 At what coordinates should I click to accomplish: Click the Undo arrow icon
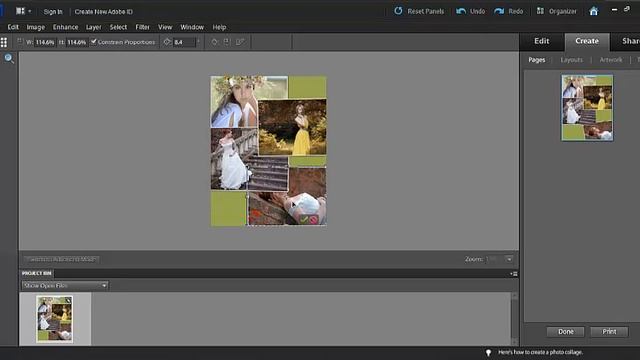pyautogui.click(x=461, y=11)
